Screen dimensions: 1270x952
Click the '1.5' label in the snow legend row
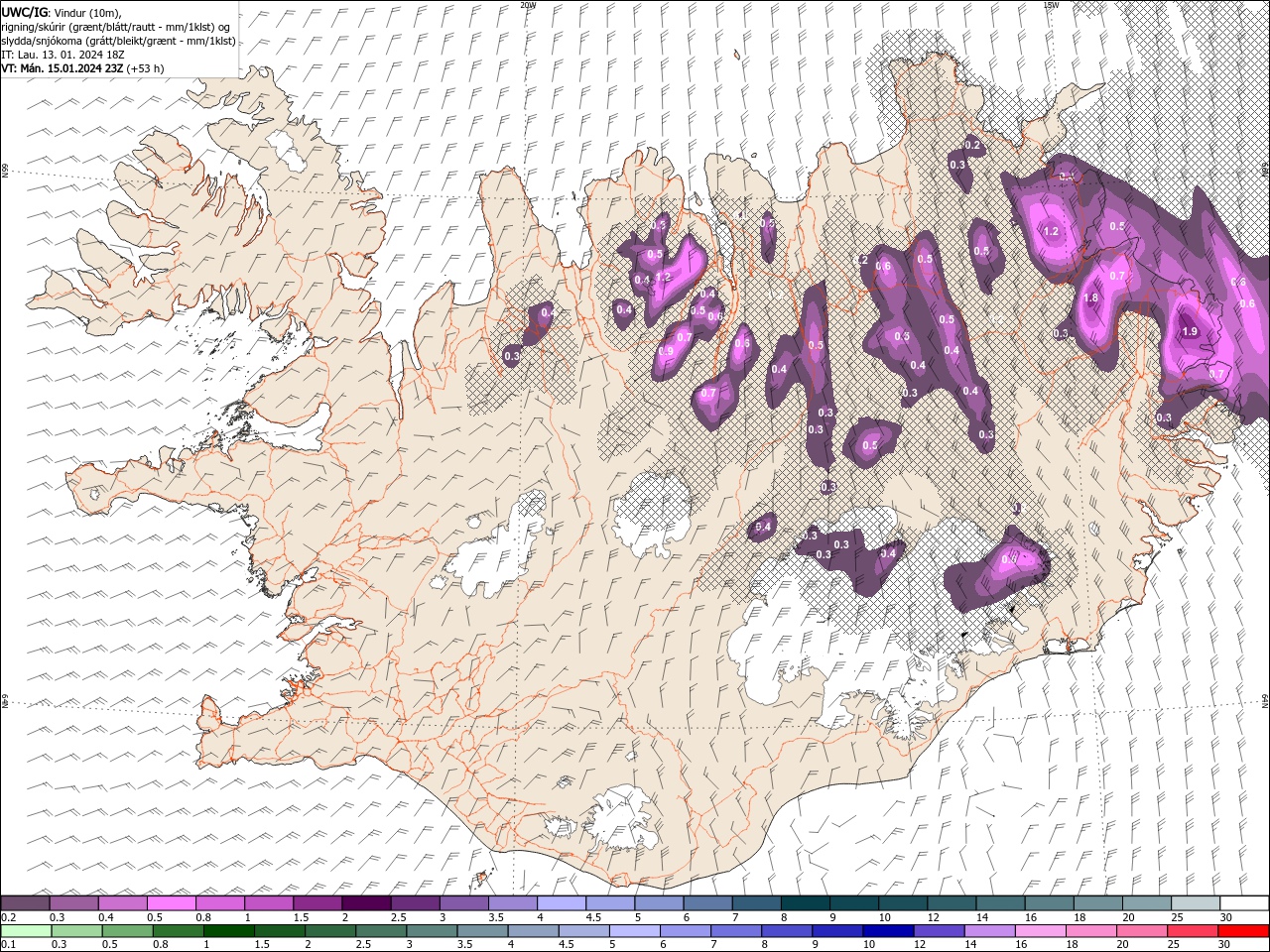[300, 917]
